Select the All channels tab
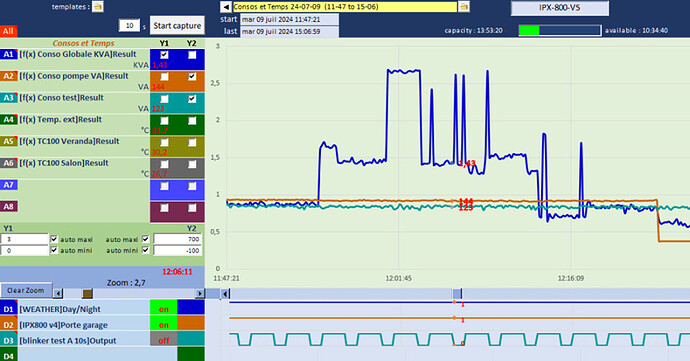The image size is (690, 361). (8, 31)
